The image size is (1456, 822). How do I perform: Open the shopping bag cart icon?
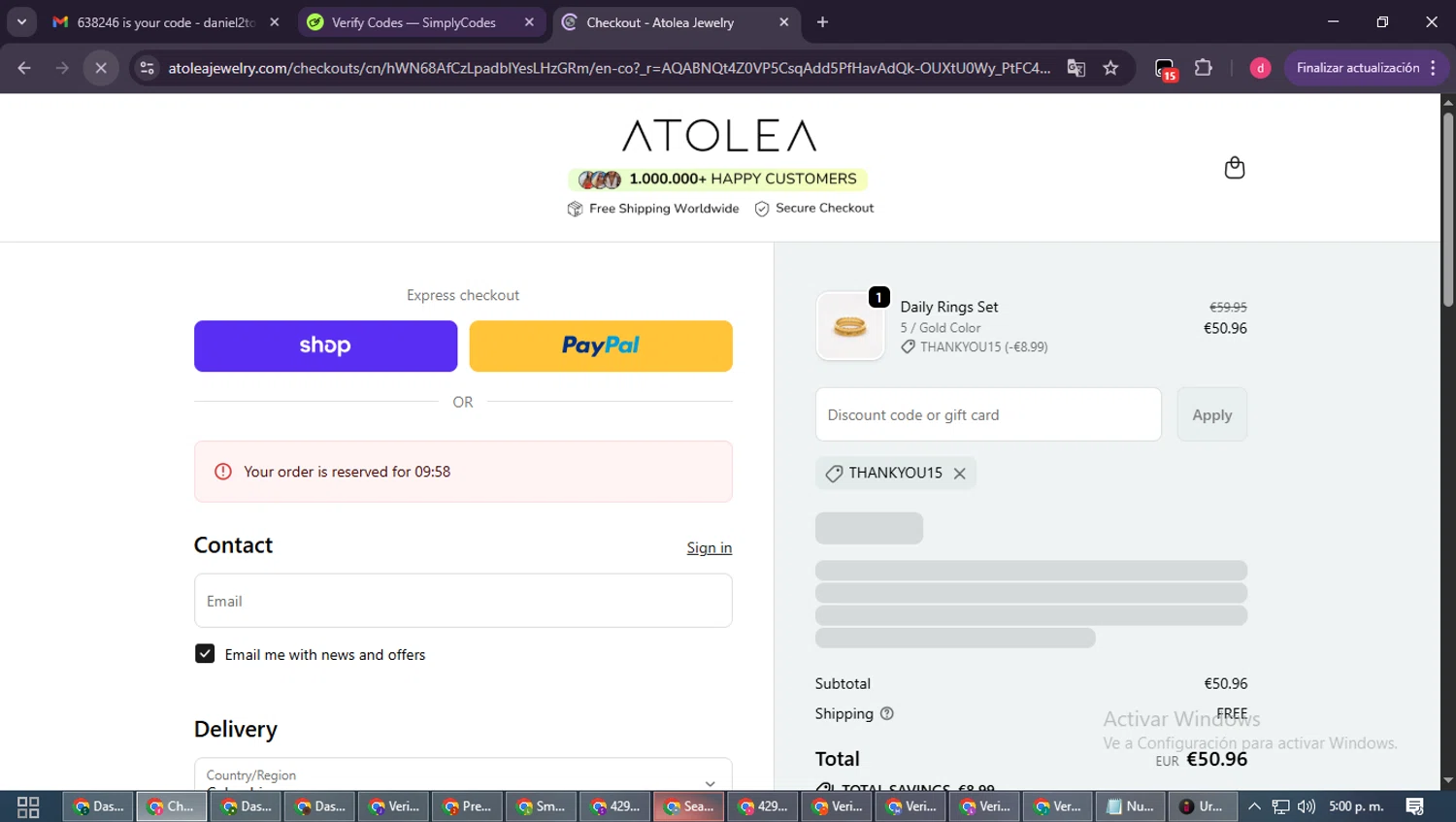click(1234, 168)
